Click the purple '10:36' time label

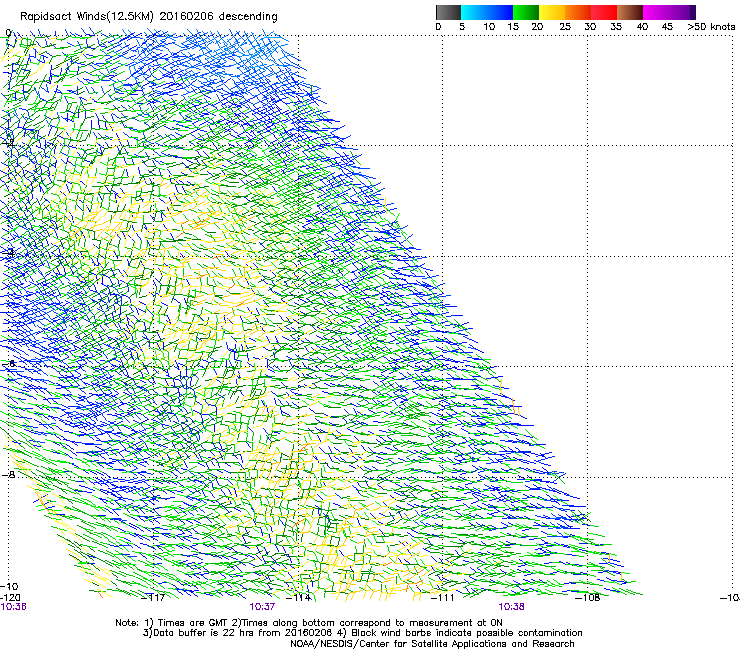(x=13, y=607)
